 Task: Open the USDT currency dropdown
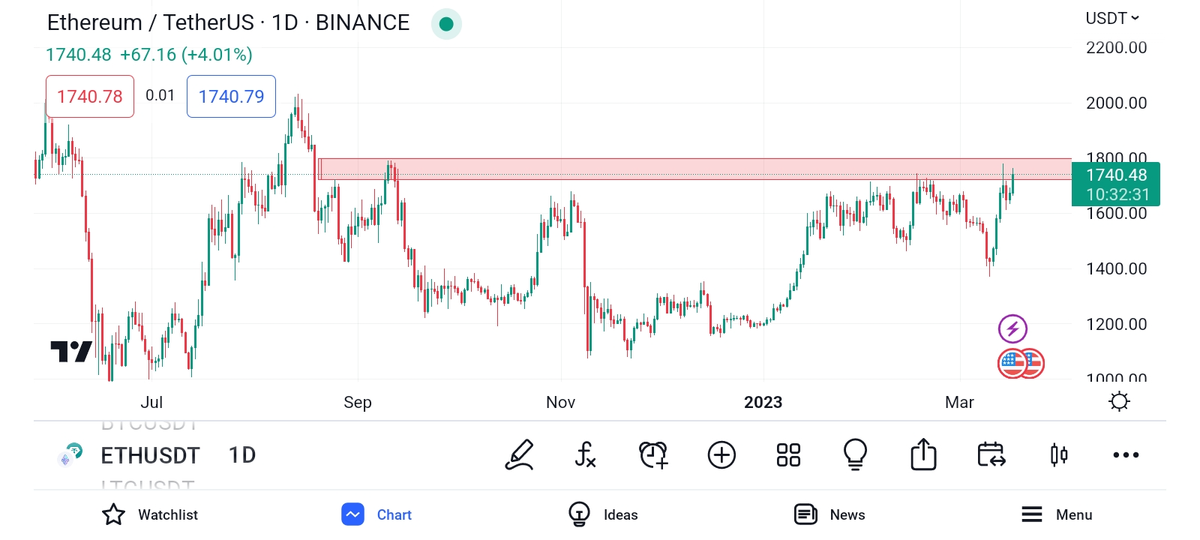point(1112,18)
